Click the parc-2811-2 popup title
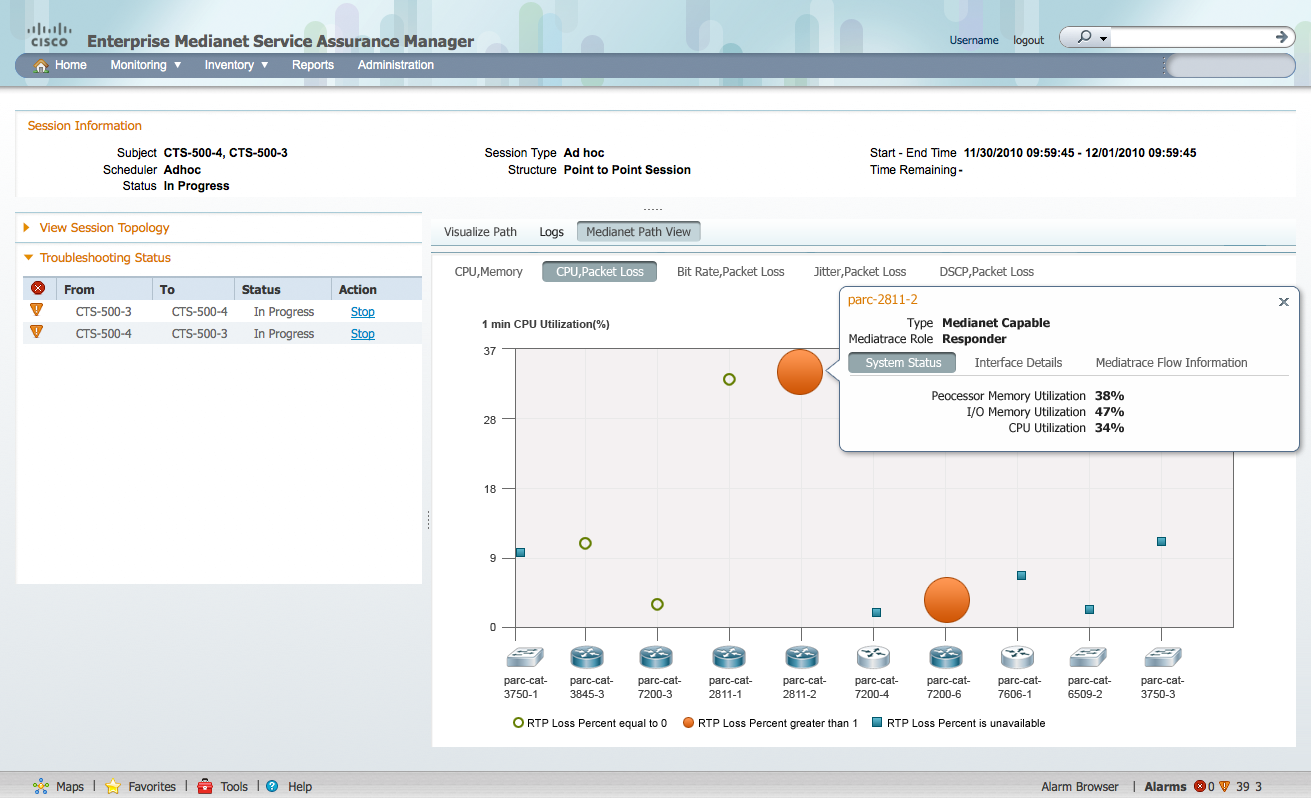The image size is (1311, 798). tap(883, 299)
